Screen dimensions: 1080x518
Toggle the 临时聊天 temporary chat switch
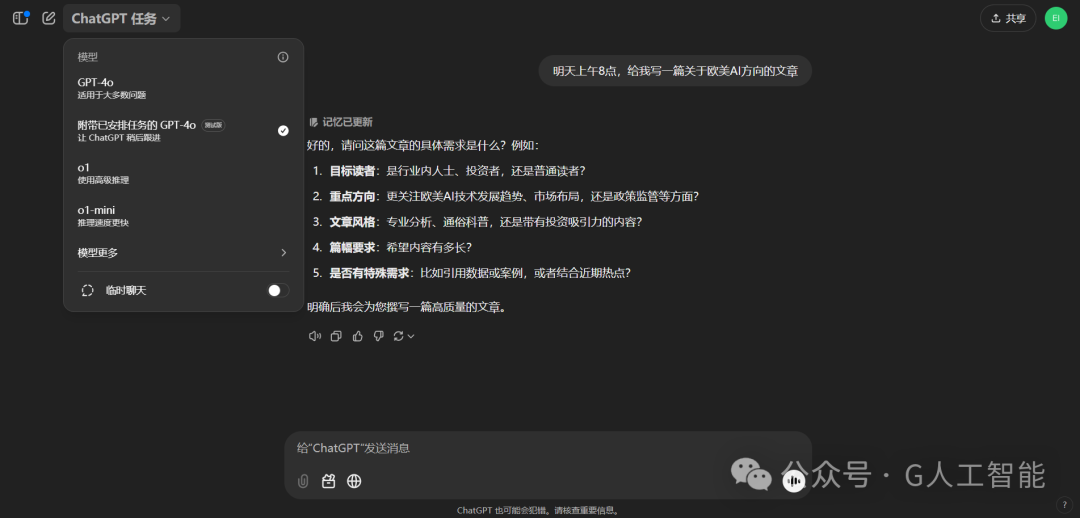[278, 290]
